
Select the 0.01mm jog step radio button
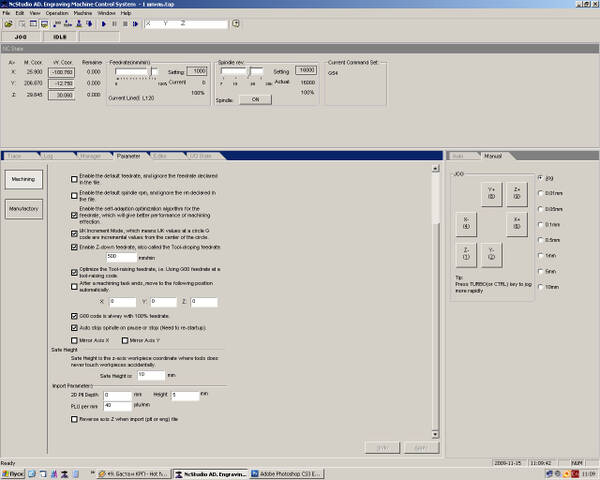click(x=541, y=193)
